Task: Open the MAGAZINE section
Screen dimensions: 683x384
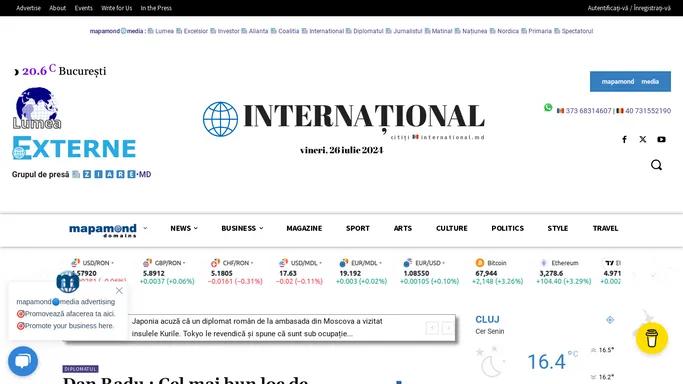Action: tap(304, 228)
